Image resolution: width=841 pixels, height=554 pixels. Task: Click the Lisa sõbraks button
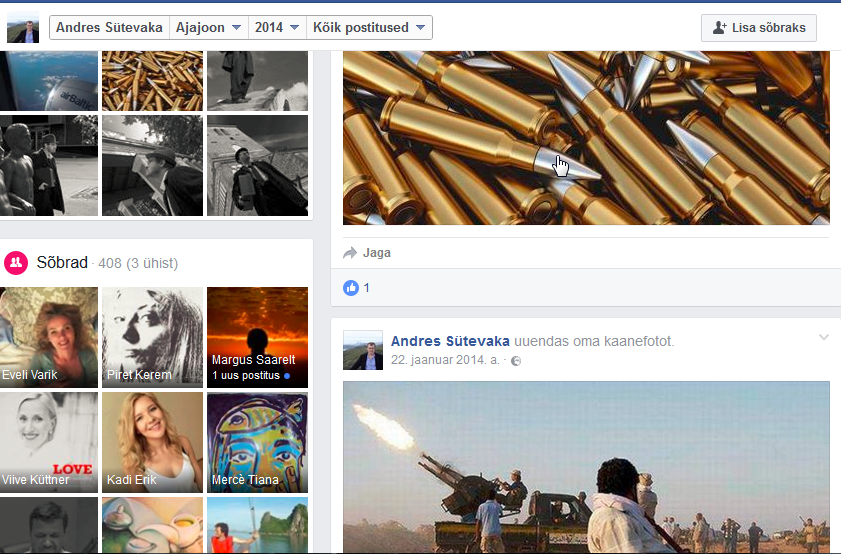[x=759, y=28]
